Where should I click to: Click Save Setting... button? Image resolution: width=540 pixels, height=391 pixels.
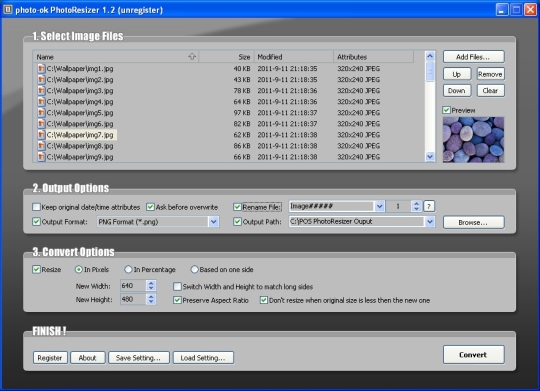point(138,358)
